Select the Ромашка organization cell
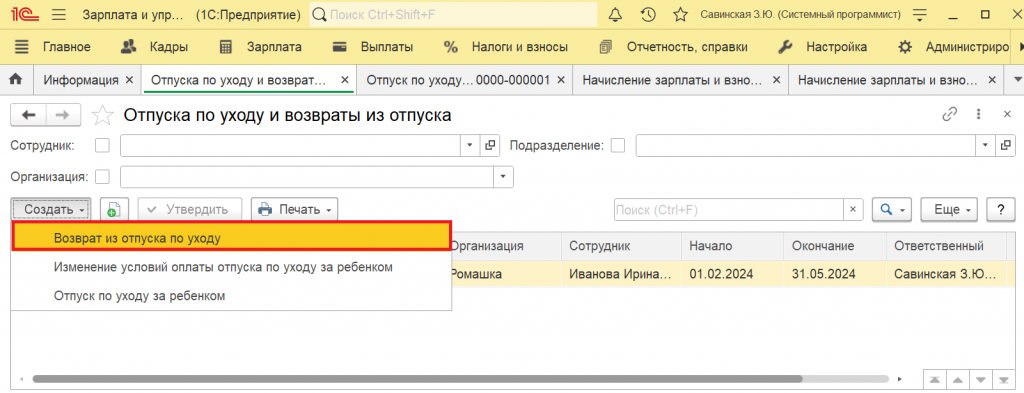1024x393 pixels. coord(506,274)
